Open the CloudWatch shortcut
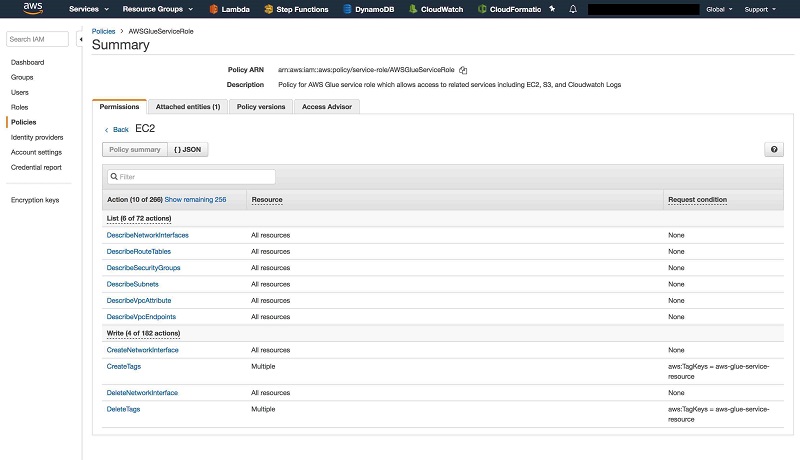The image size is (800, 460). pyautogui.click(x=436, y=9)
